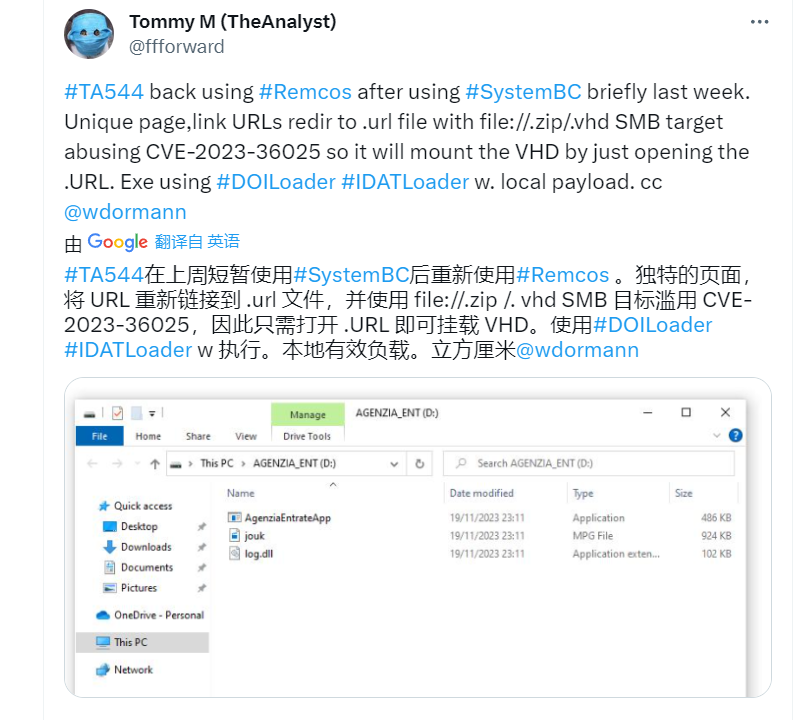Open the File ribbon tab
The image size is (811, 720).
tap(99, 437)
